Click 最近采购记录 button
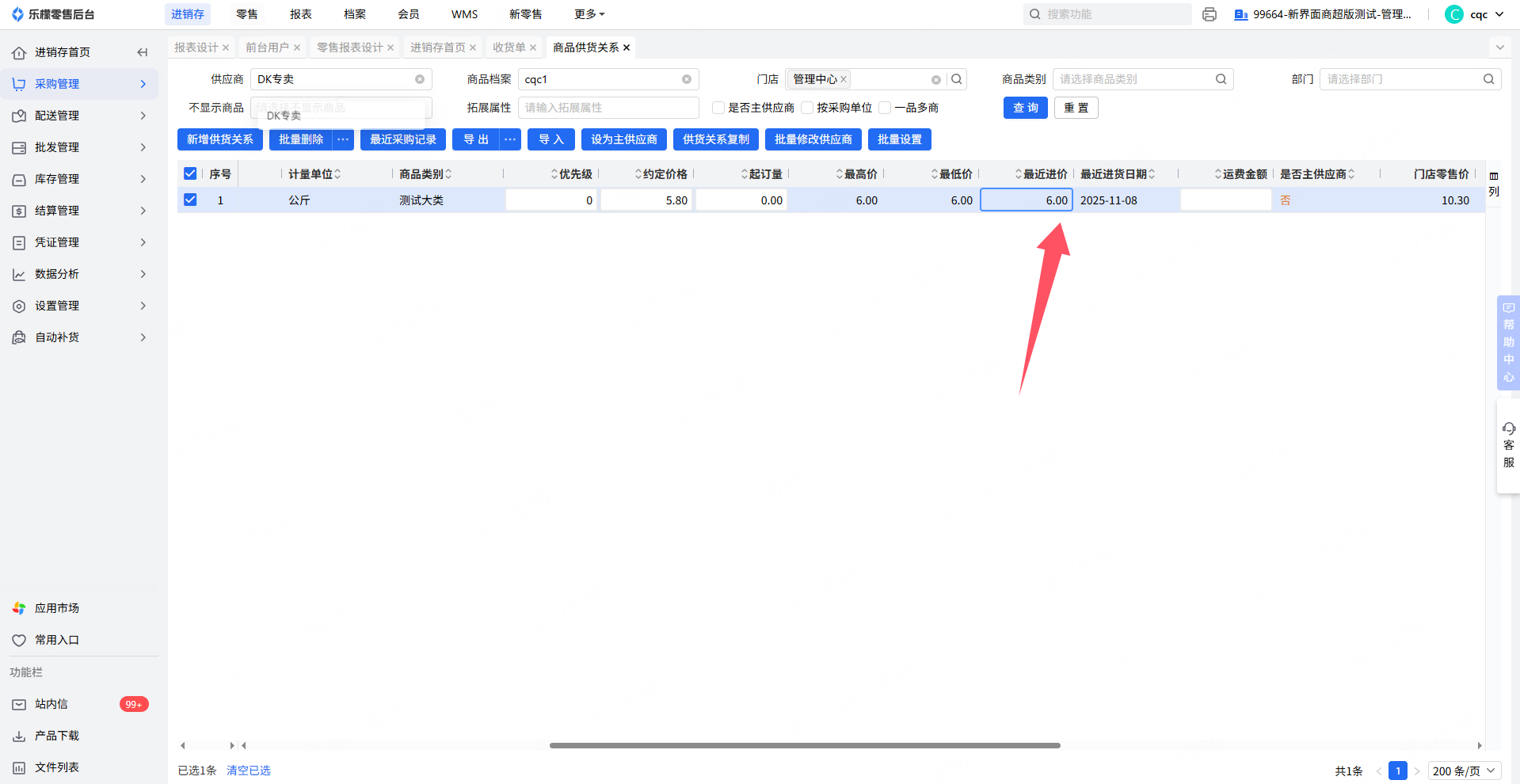The image size is (1520, 784). [x=403, y=139]
